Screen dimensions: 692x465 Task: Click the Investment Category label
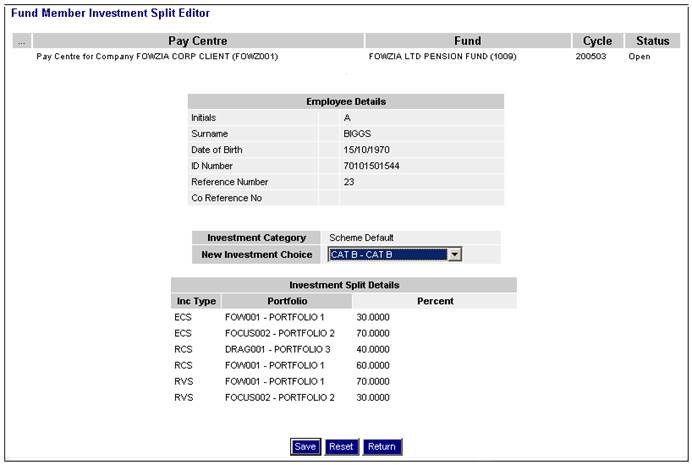click(256, 237)
